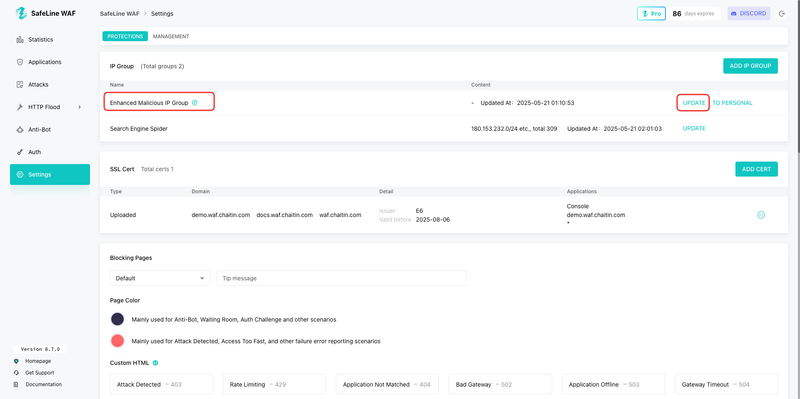Click the Custom HTML info icon
This screenshot has height=399, width=800.
pyautogui.click(x=155, y=363)
